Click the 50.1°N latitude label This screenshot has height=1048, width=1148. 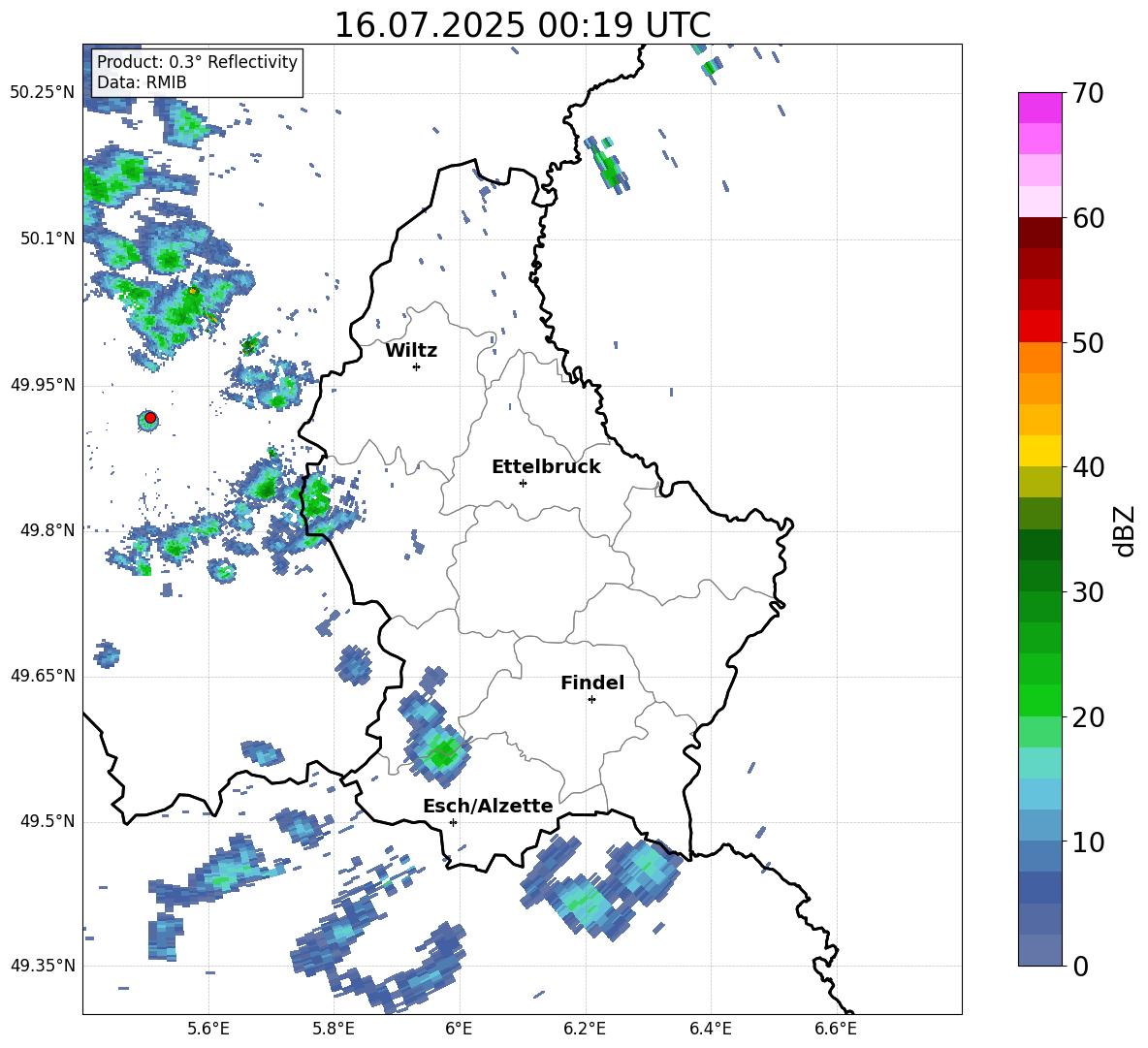coord(48,238)
